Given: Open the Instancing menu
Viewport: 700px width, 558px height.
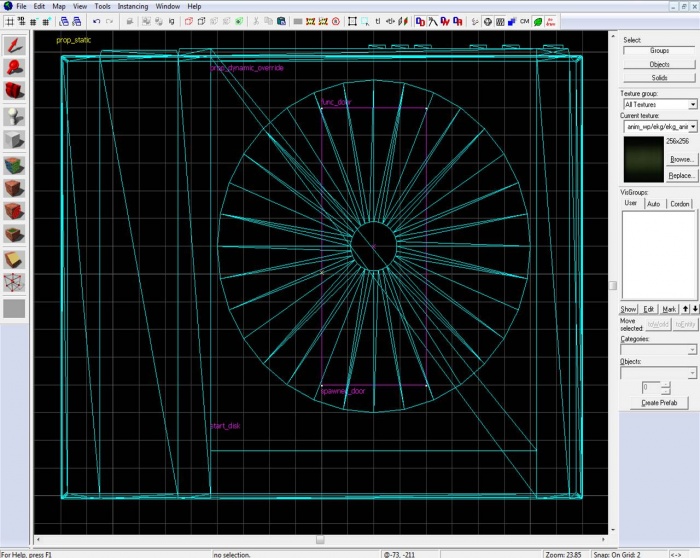Looking at the screenshot, I should coord(132,6).
